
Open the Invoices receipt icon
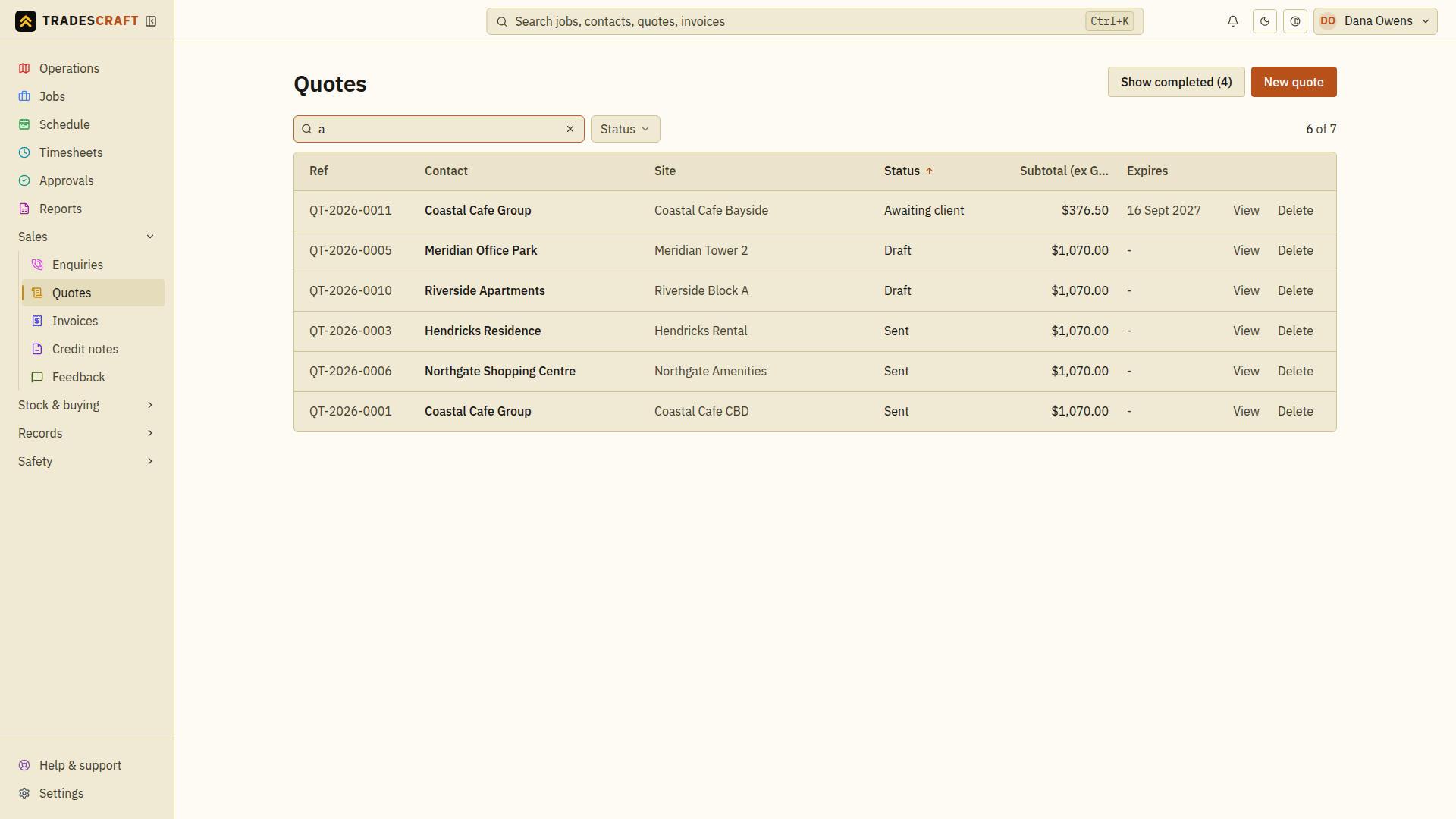pos(37,321)
